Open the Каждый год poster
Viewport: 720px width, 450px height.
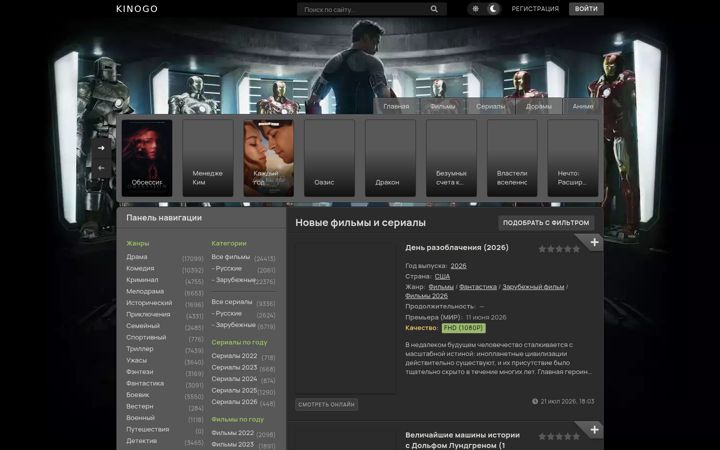click(269, 158)
